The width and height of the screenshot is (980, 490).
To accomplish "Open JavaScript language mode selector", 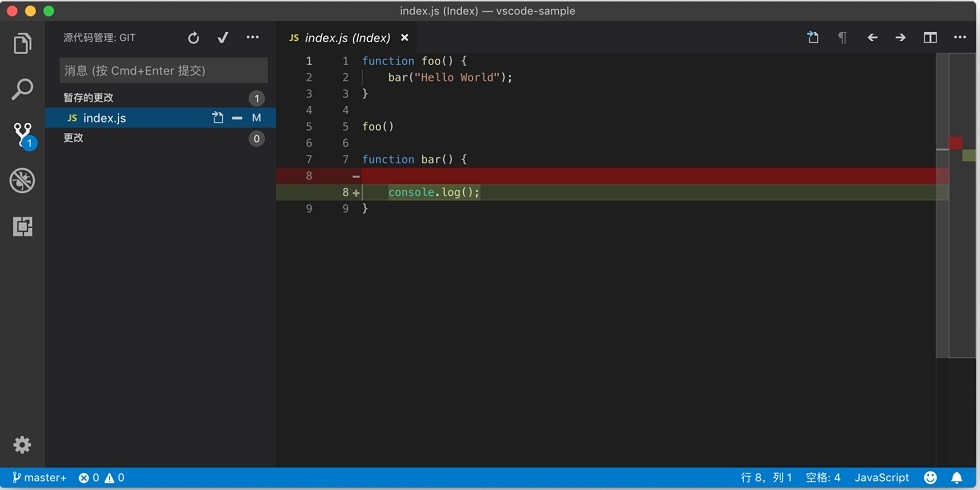I will (x=882, y=478).
